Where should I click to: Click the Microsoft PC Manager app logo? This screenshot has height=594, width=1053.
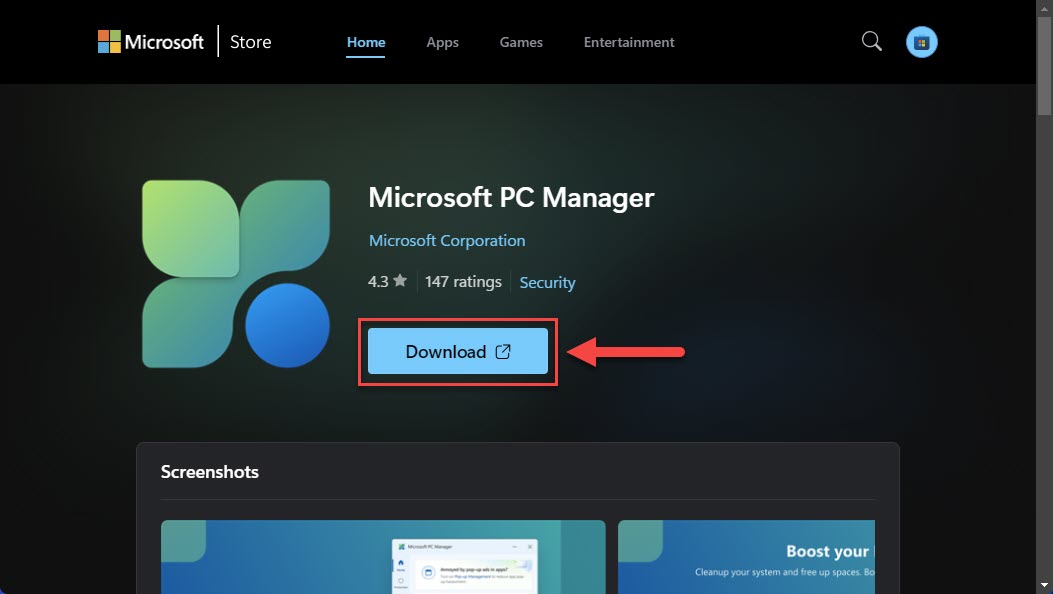[236, 274]
